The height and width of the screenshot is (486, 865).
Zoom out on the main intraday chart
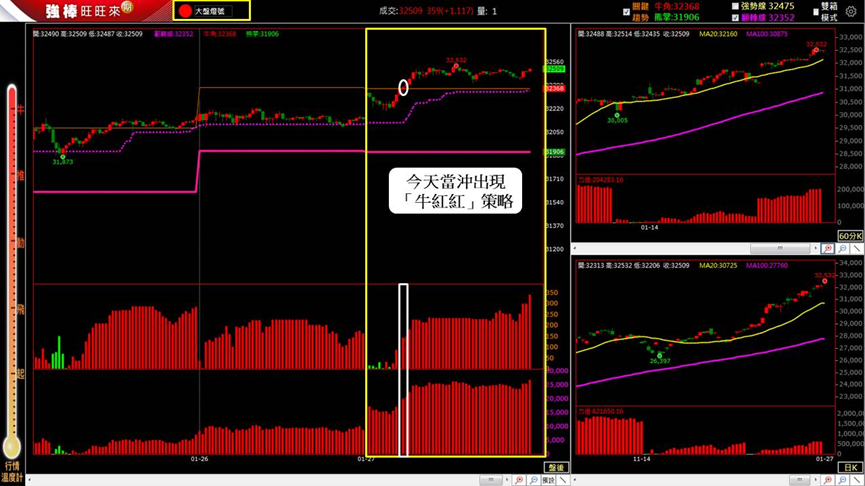pos(533,480)
